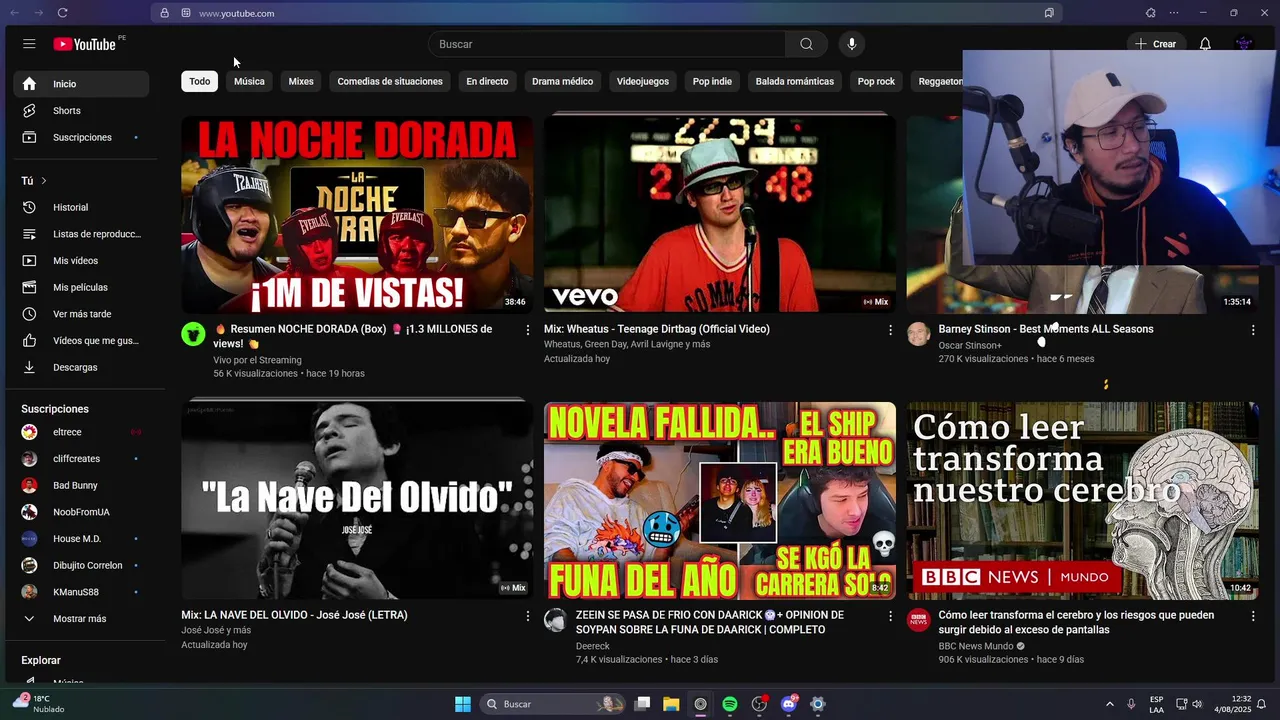
Task: Click the taskbar Buscar search box
Action: [553, 704]
